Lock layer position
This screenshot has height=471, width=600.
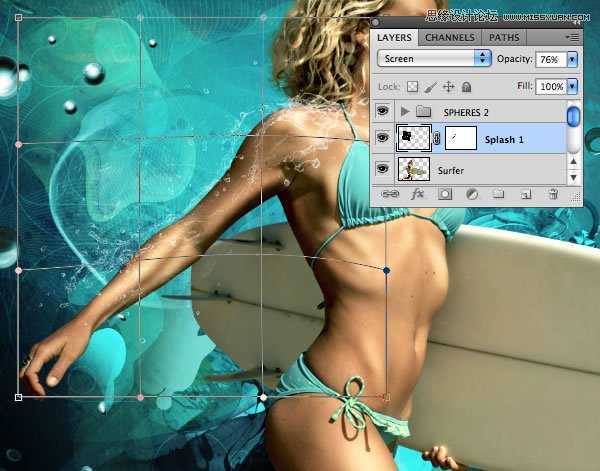pos(448,87)
